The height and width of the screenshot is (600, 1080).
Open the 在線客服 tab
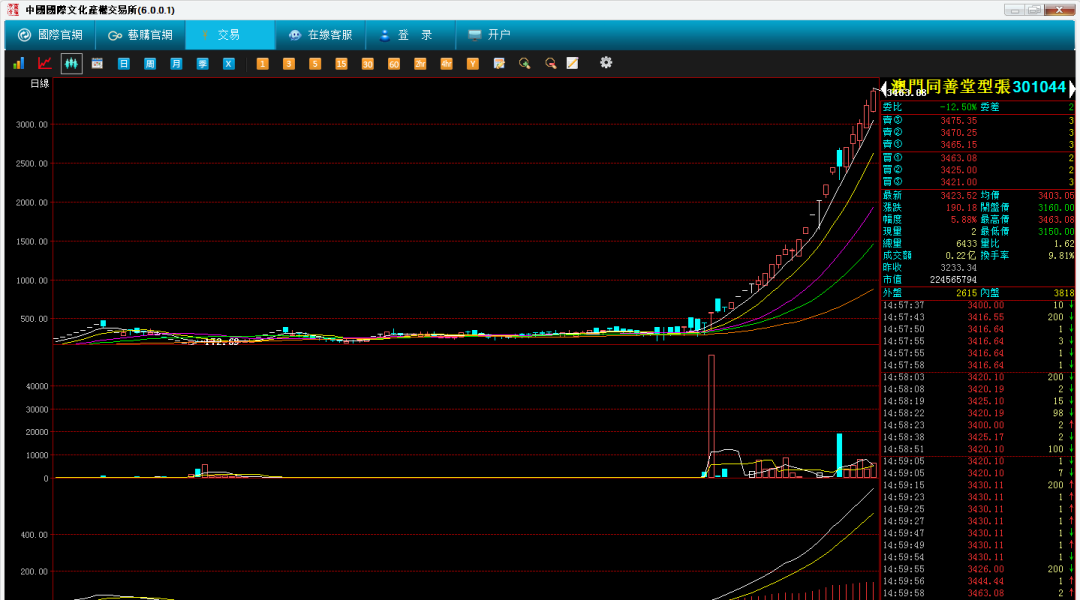point(320,34)
